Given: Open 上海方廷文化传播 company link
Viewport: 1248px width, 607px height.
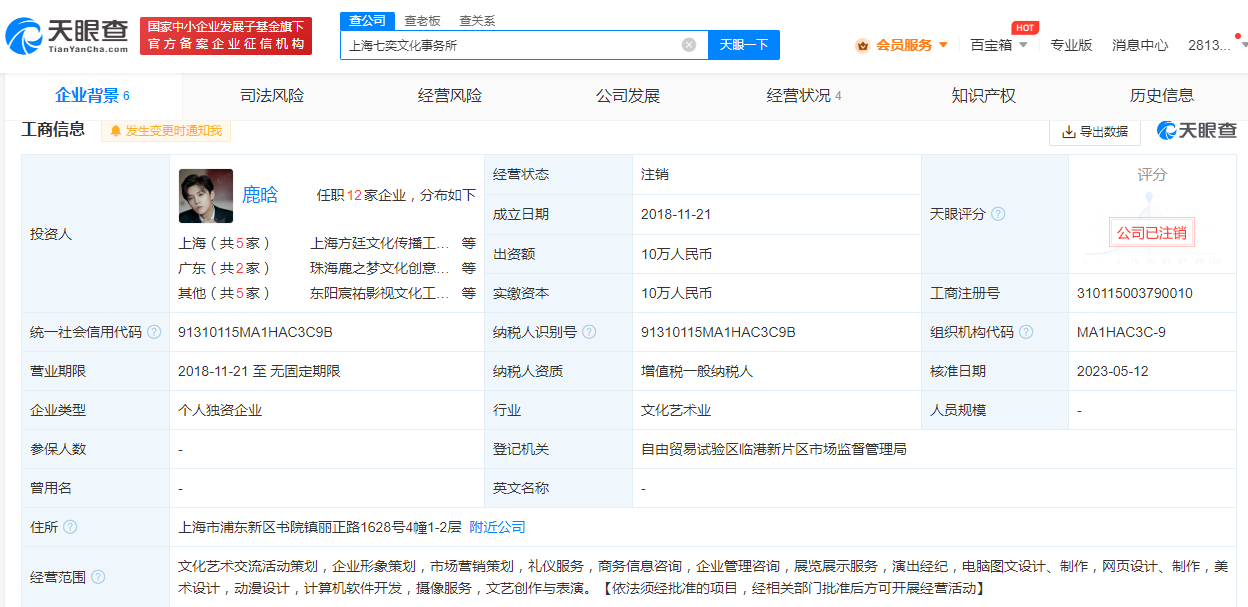Looking at the screenshot, I should click(380, 243).
